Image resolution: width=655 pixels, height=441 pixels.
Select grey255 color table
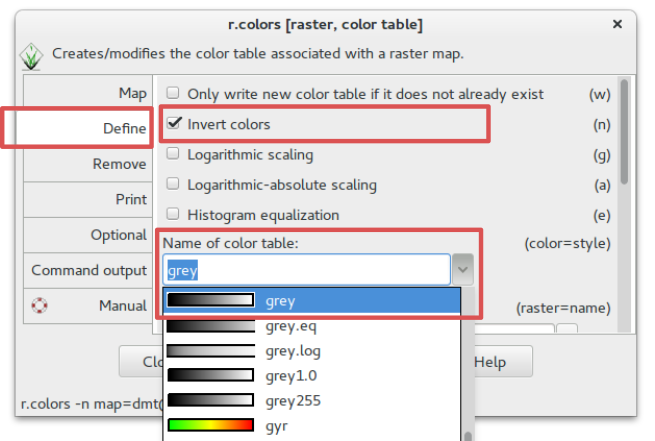[312, 401]
